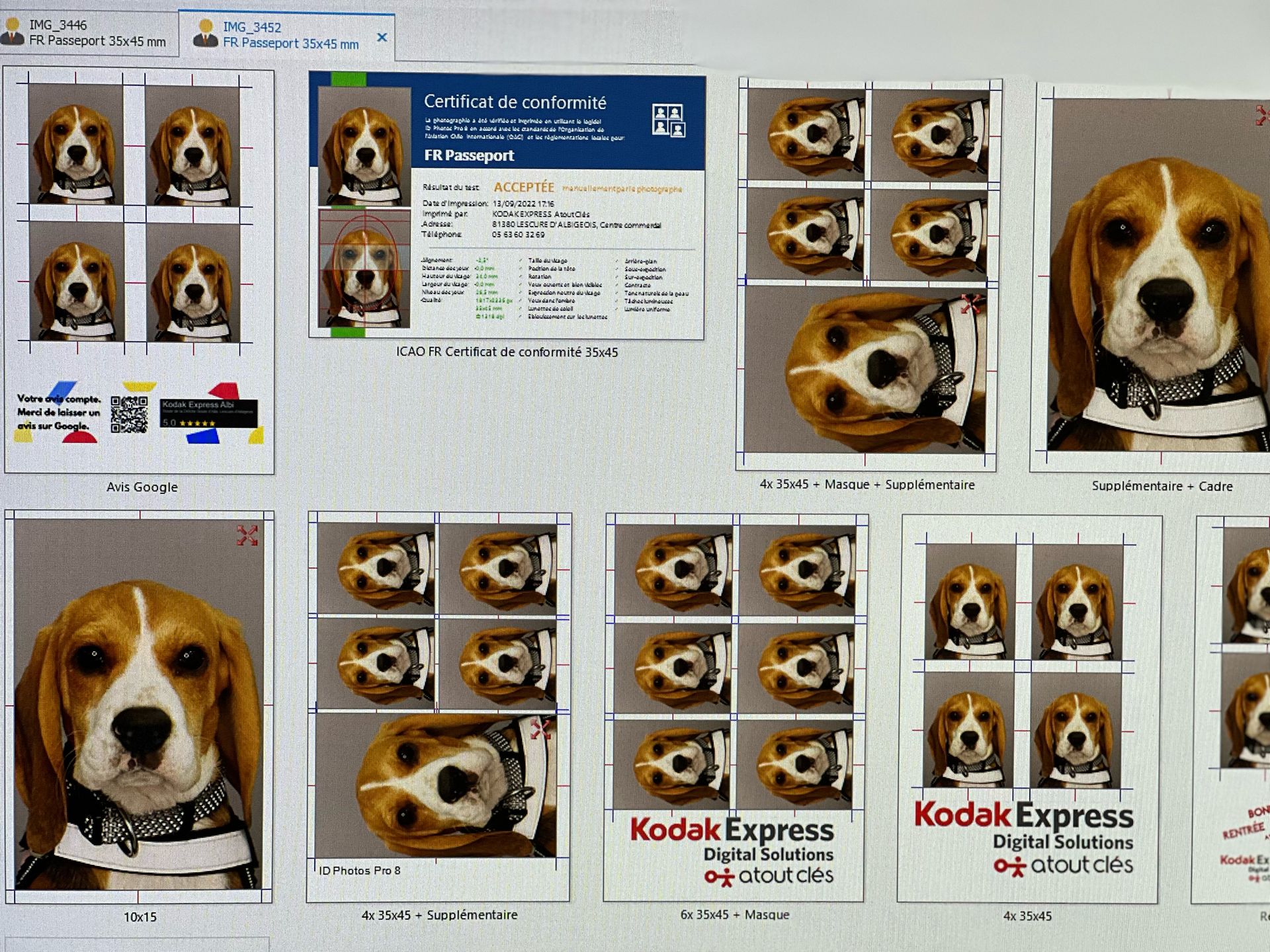1270x952 pixels.
Task: Click the 4x 35x45 + Supplémentaire label
Action: point(439,915)
